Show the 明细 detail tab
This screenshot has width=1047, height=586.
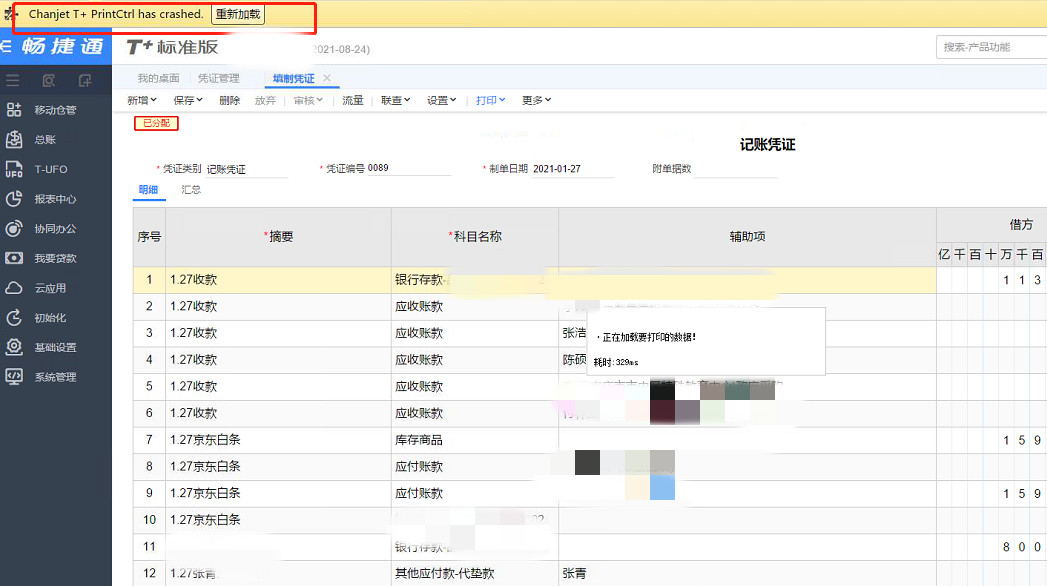(148, 190)
